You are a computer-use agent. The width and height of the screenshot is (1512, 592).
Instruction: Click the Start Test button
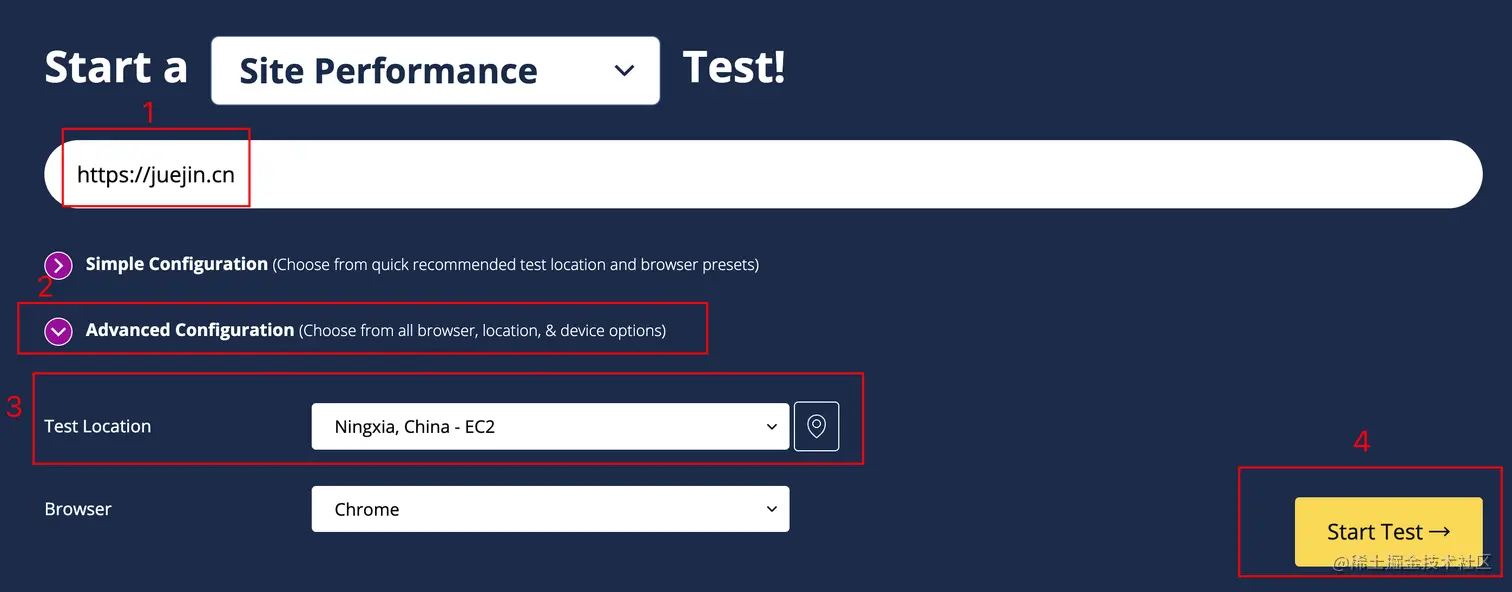[1388, 532]
